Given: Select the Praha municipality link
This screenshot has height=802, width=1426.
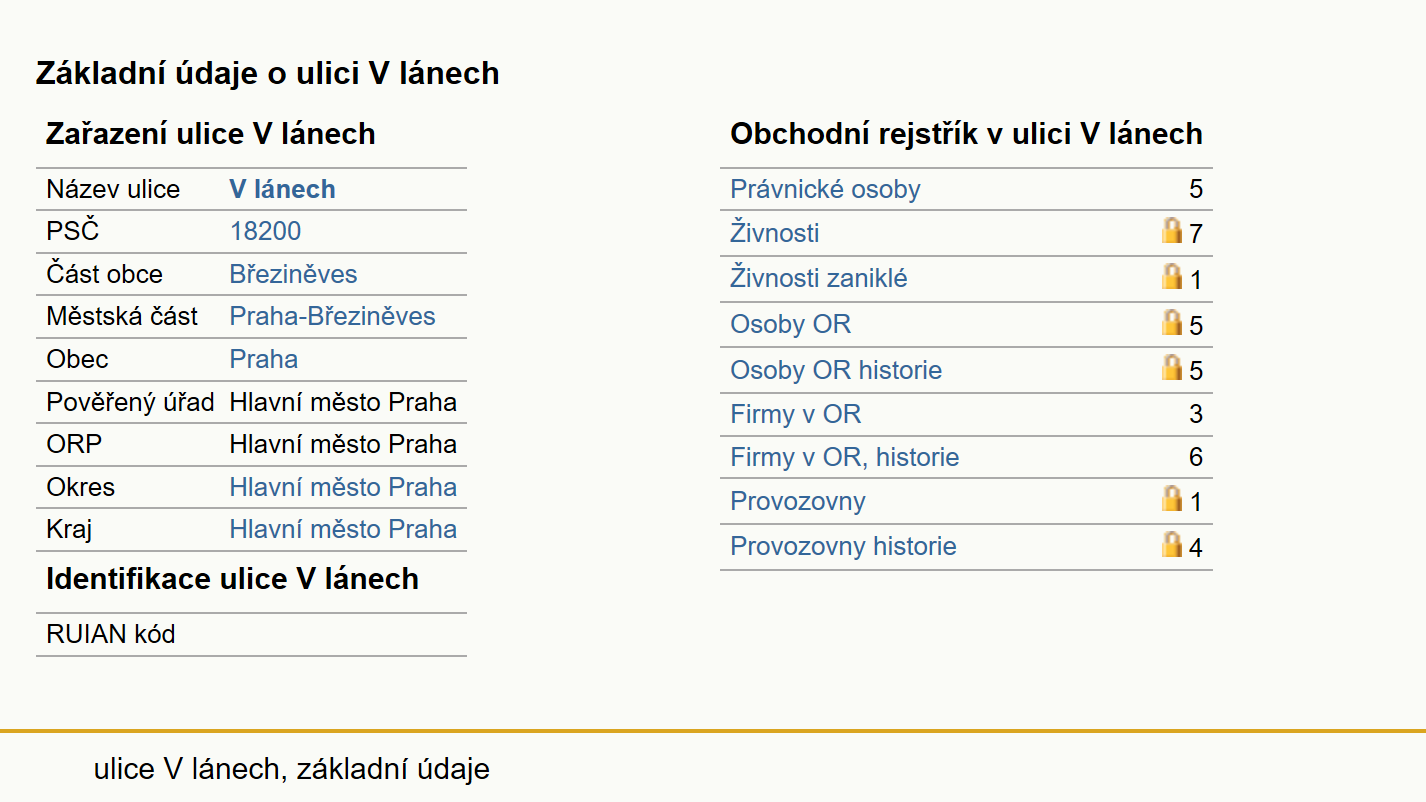Looking at the screenshot, I should [264, 359].
